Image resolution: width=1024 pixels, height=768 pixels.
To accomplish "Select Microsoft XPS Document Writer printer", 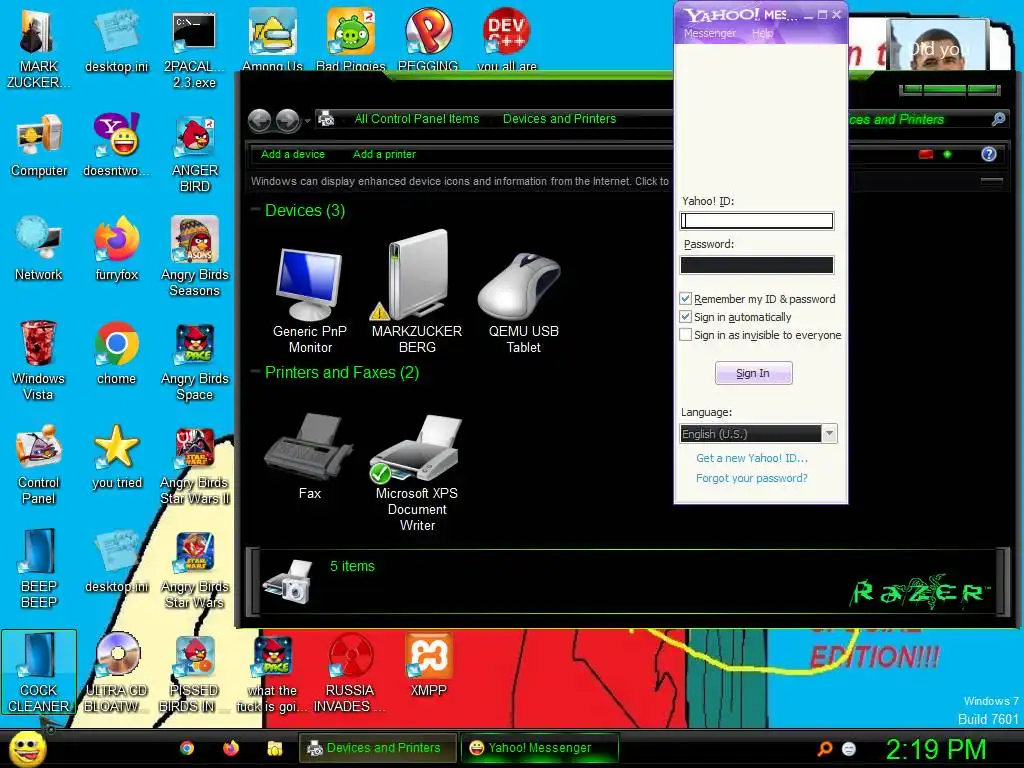I will 417,472.
